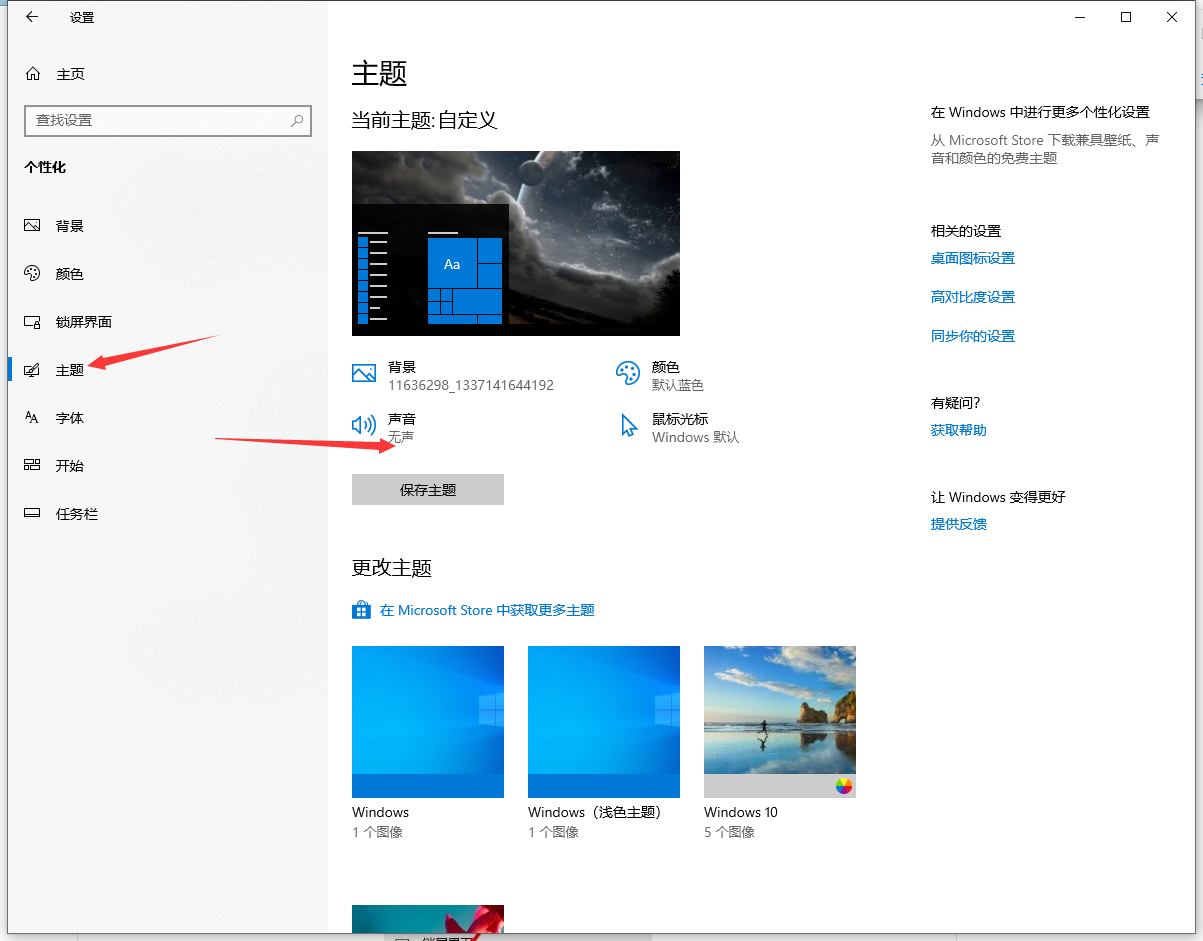The height and width of the screenshot is (941, 1203).
Task: Select the Windows（浅色主题）thumbnail
Action: [604, 722]
